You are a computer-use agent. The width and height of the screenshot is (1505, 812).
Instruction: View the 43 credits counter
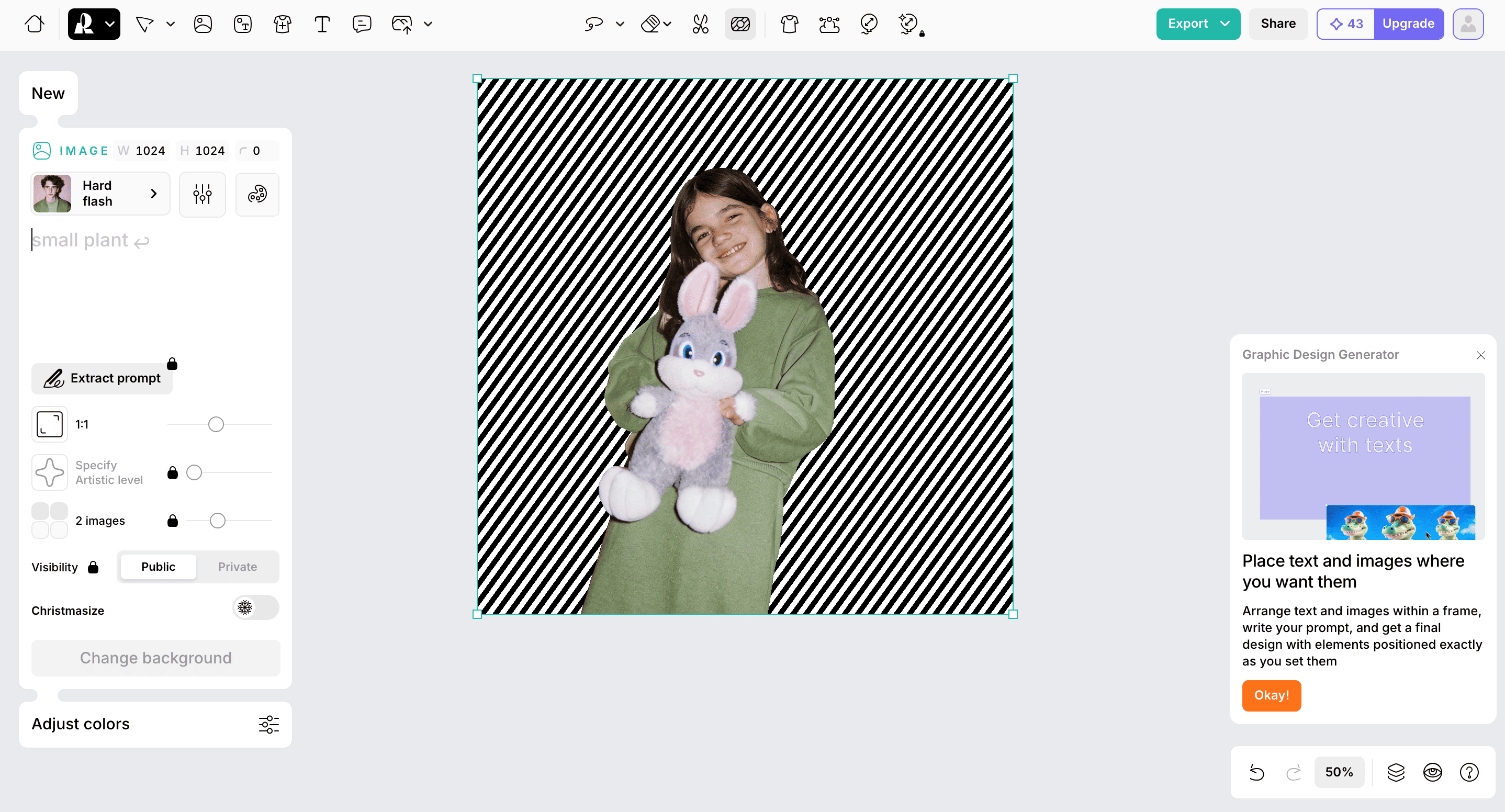click(x=1346, y=24)
